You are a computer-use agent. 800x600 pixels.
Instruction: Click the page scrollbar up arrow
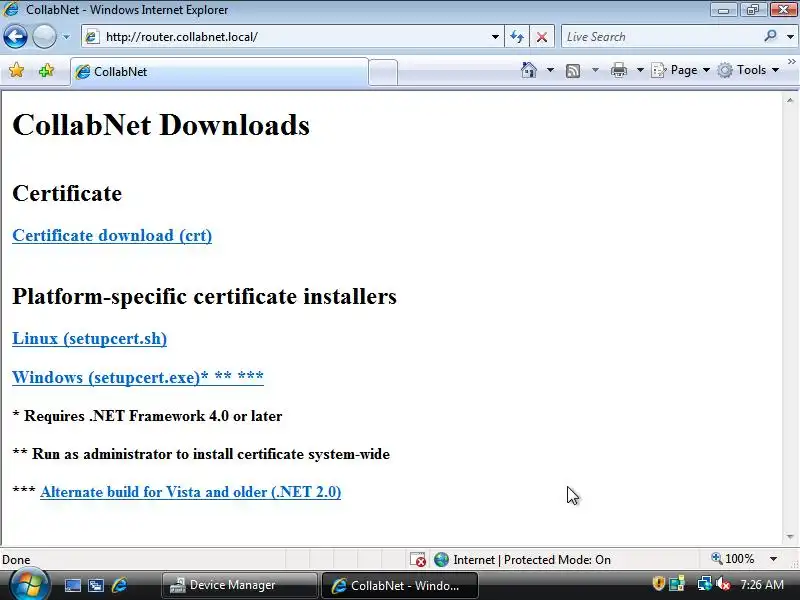(790, 101)
